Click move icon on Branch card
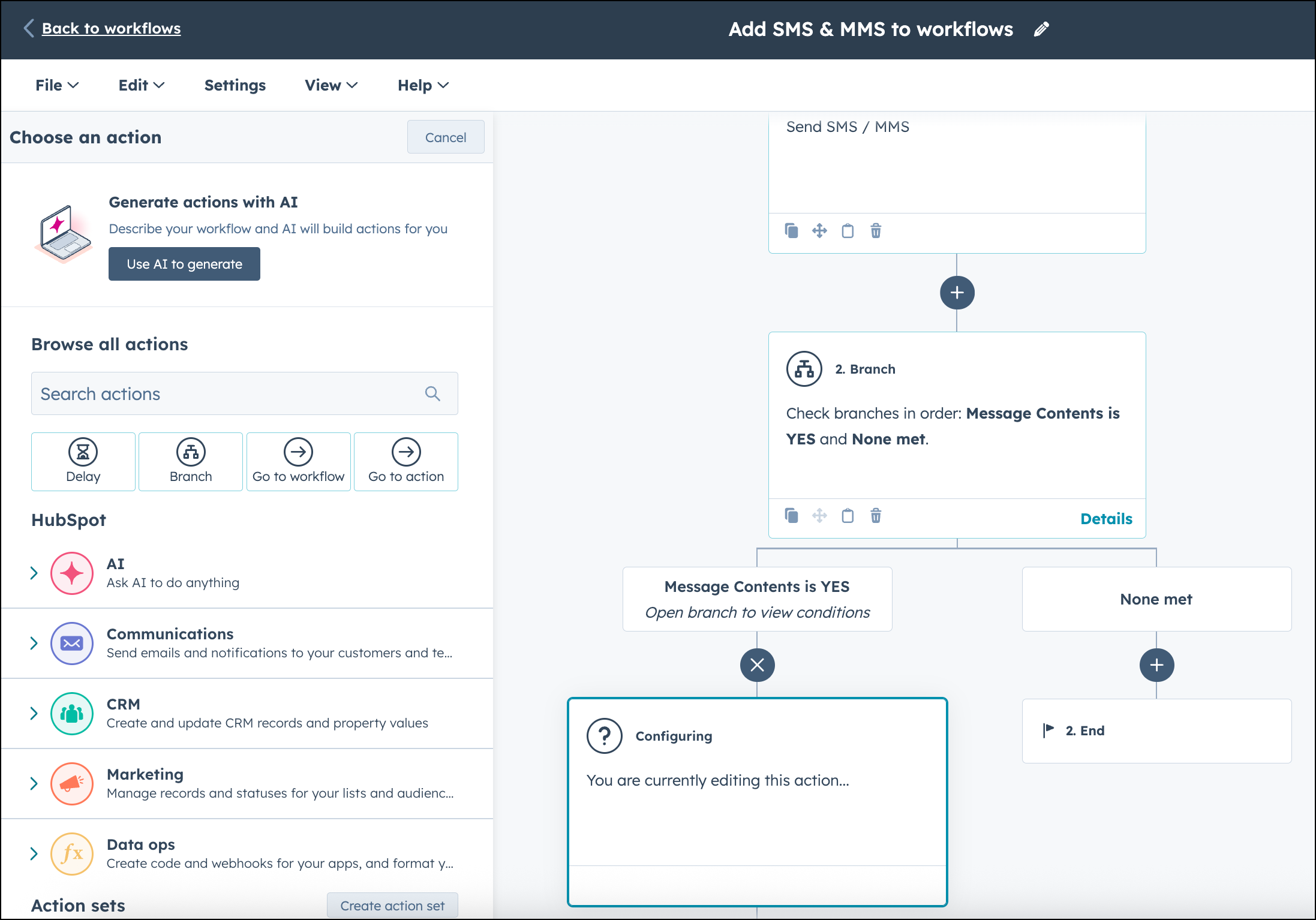1316x920 pixels. tap(819, 515)
